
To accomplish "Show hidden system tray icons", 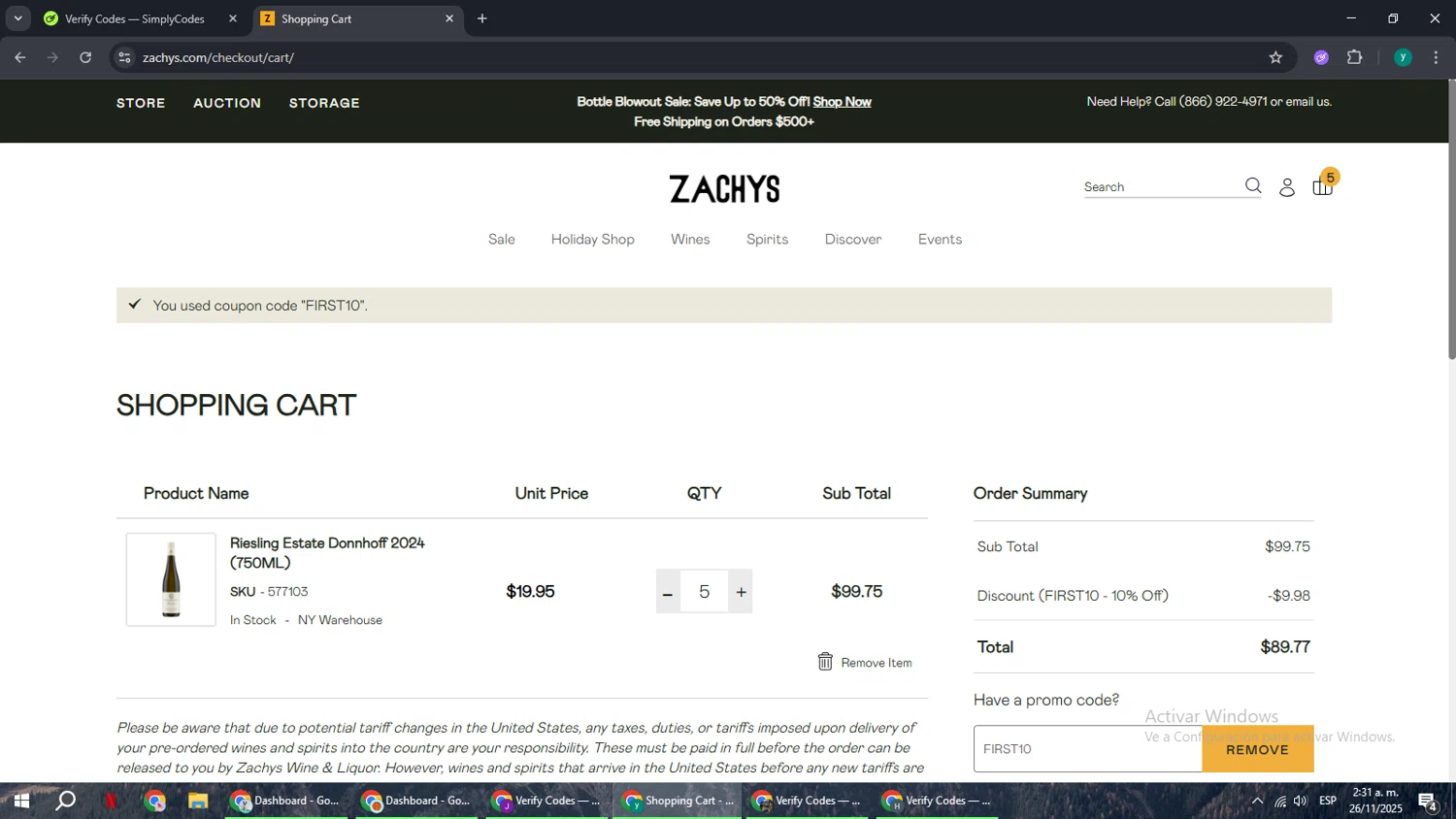I will (1257, 802).
